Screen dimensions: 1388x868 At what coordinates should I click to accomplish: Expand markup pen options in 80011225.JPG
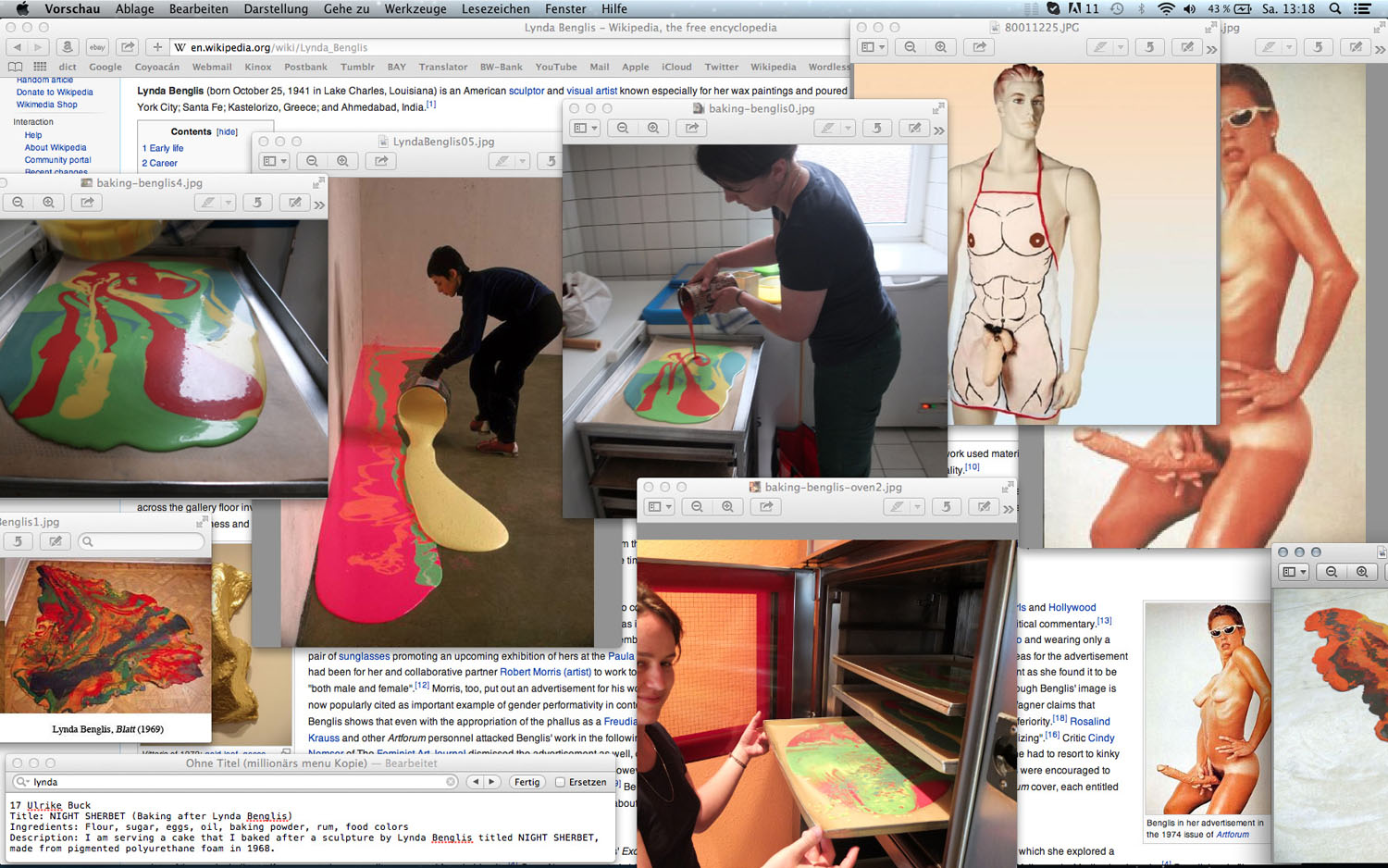tap(1121, 47)
